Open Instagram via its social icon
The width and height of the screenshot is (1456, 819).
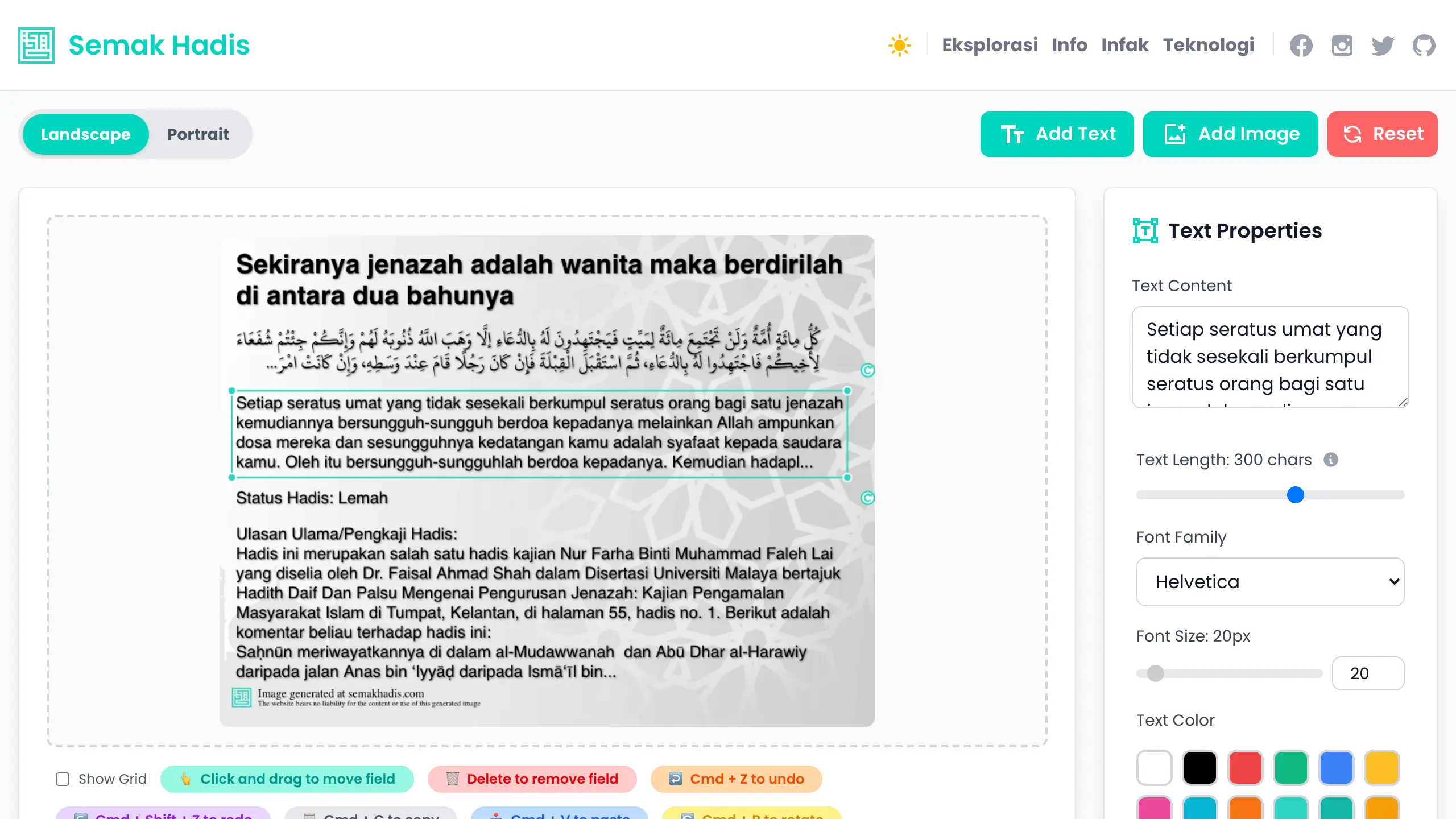tap(1342, 45)
